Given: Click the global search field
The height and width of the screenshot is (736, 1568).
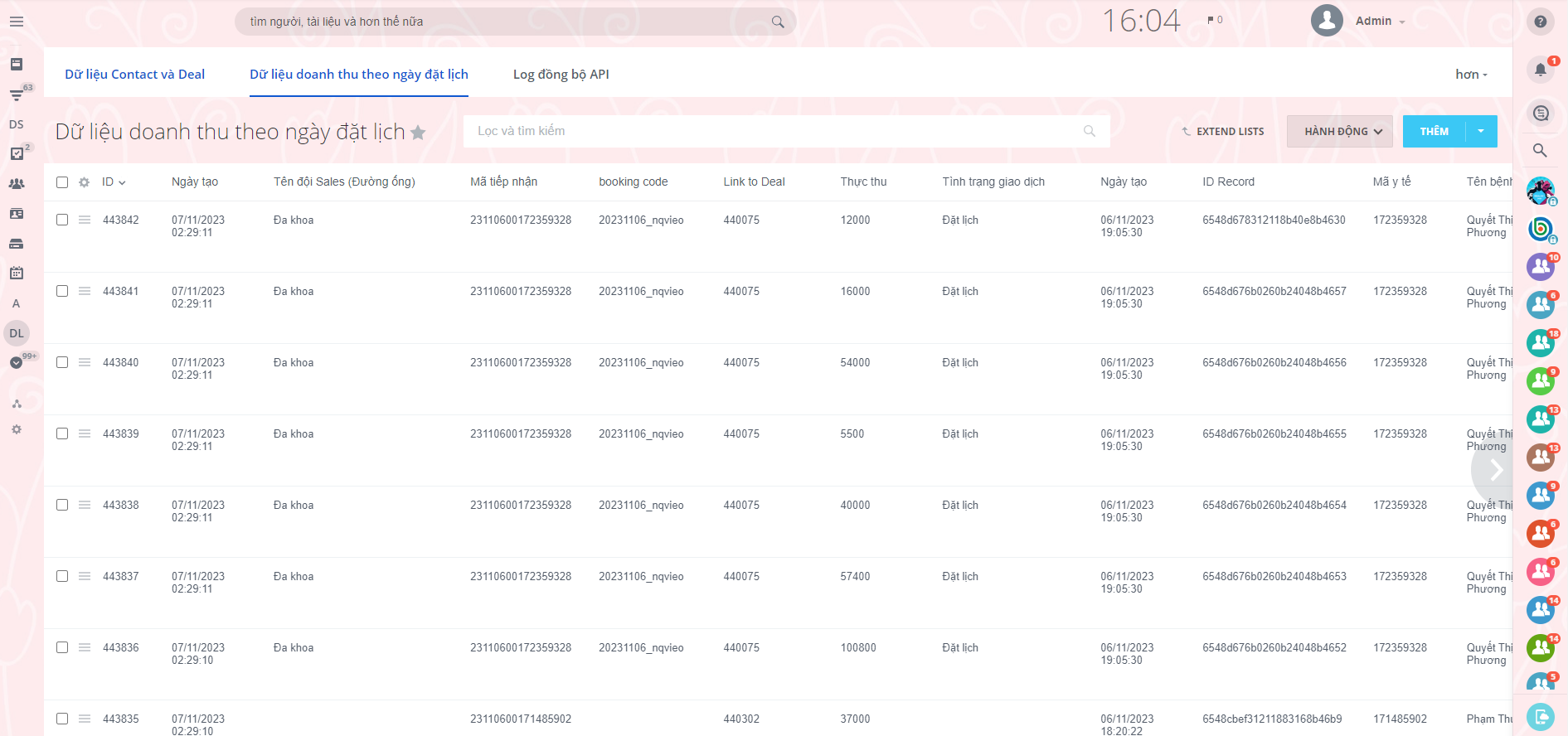Looking at the screenshot, I should tap(514, 22).
